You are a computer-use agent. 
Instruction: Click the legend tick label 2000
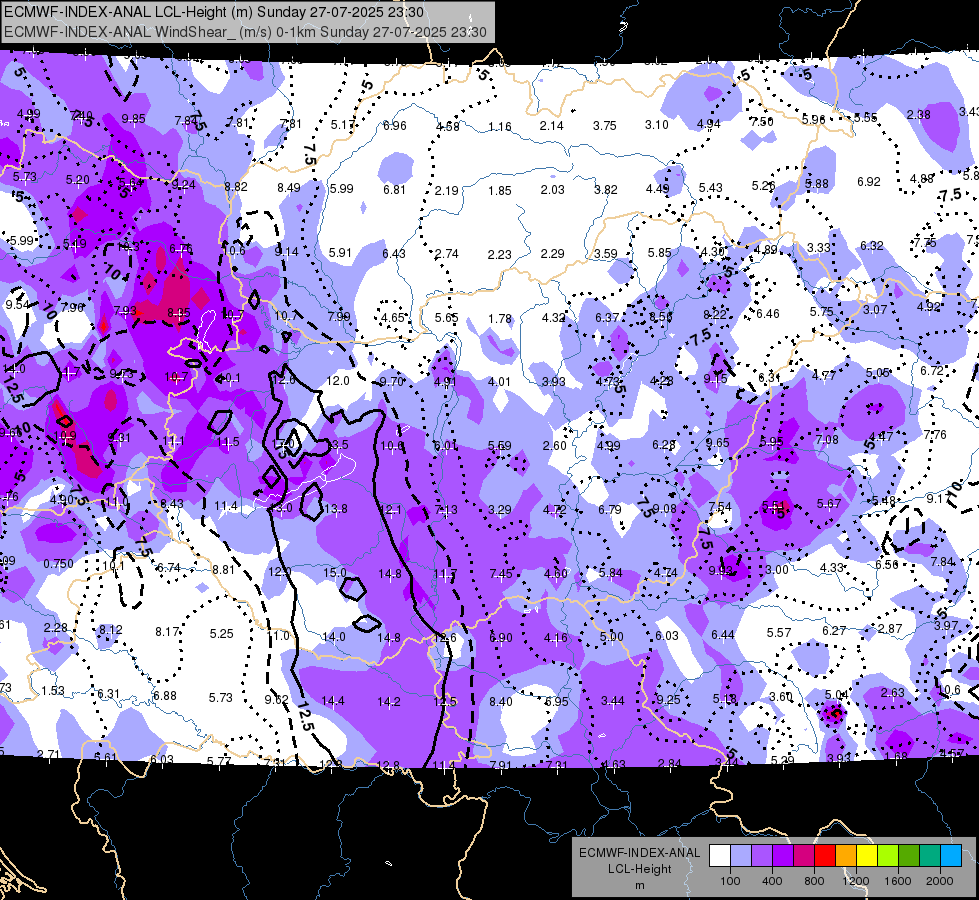940,881
